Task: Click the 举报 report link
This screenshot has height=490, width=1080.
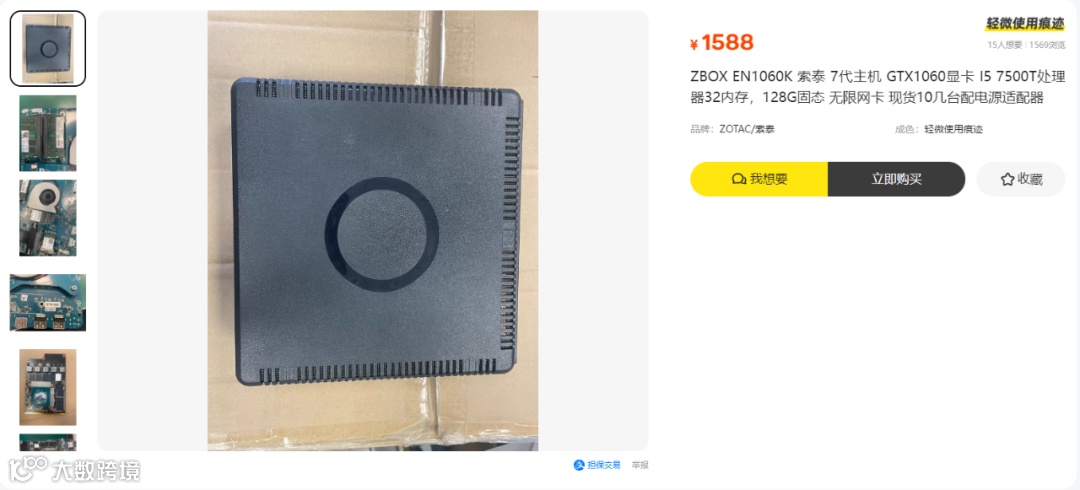Action: (x=640, y=465)
